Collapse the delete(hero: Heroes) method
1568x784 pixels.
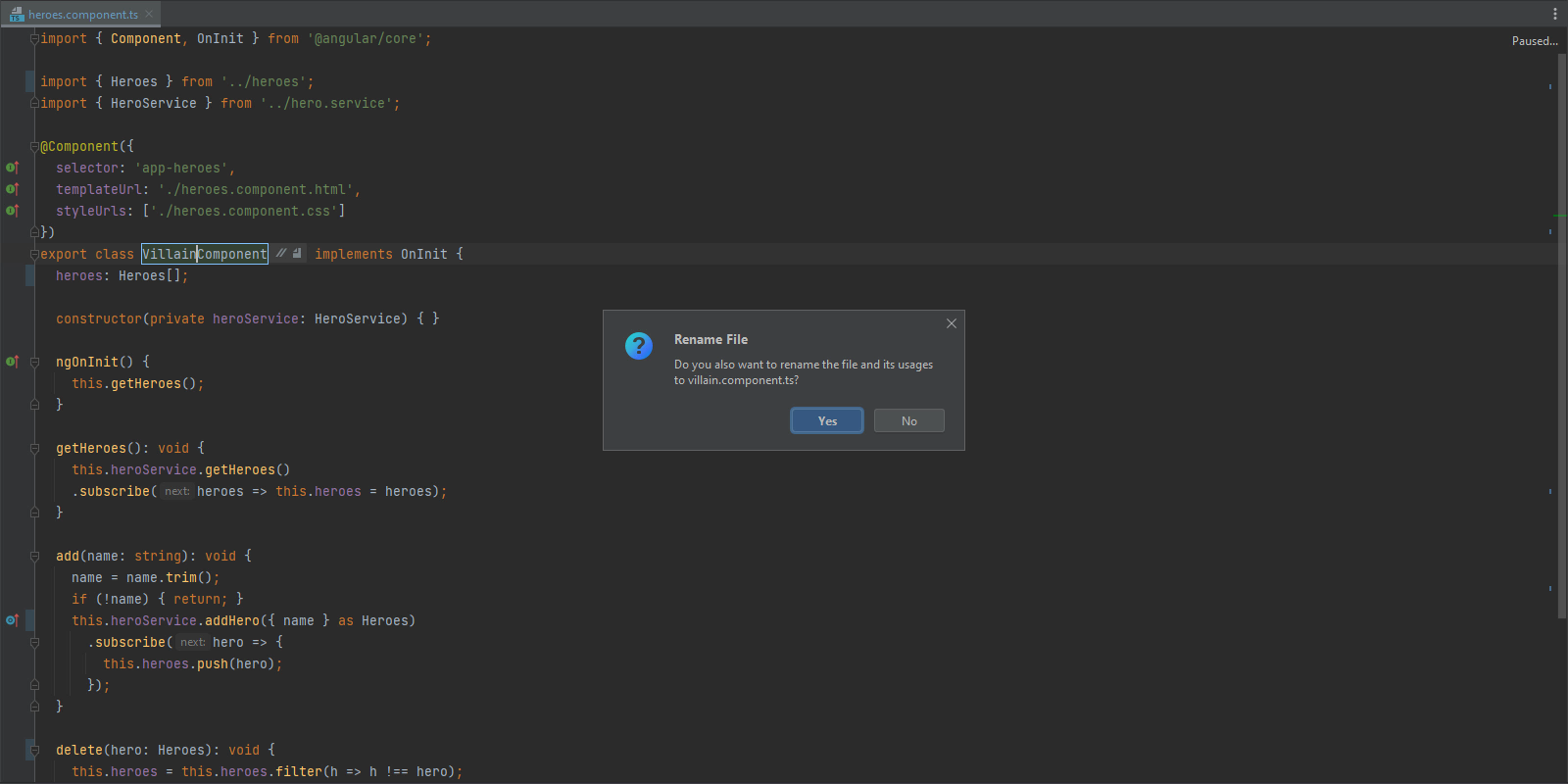pos(34,750)
